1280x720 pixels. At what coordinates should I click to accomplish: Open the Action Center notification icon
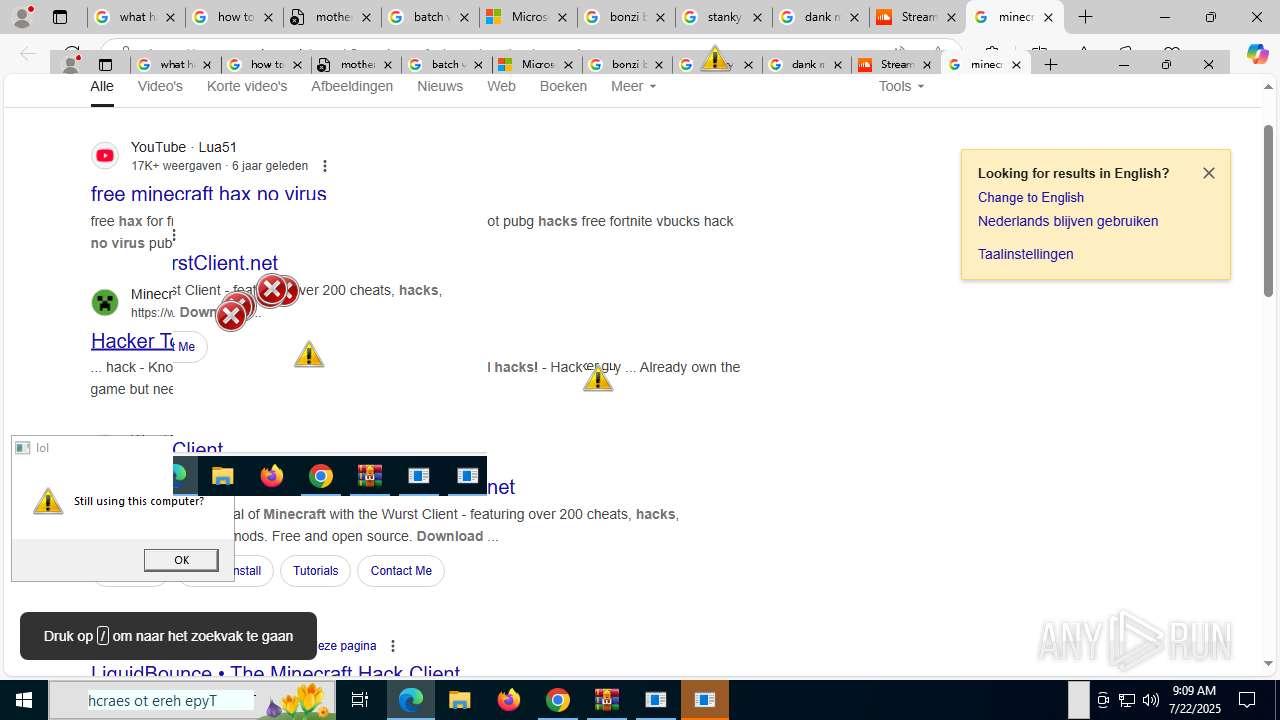tap(1247, 700)
